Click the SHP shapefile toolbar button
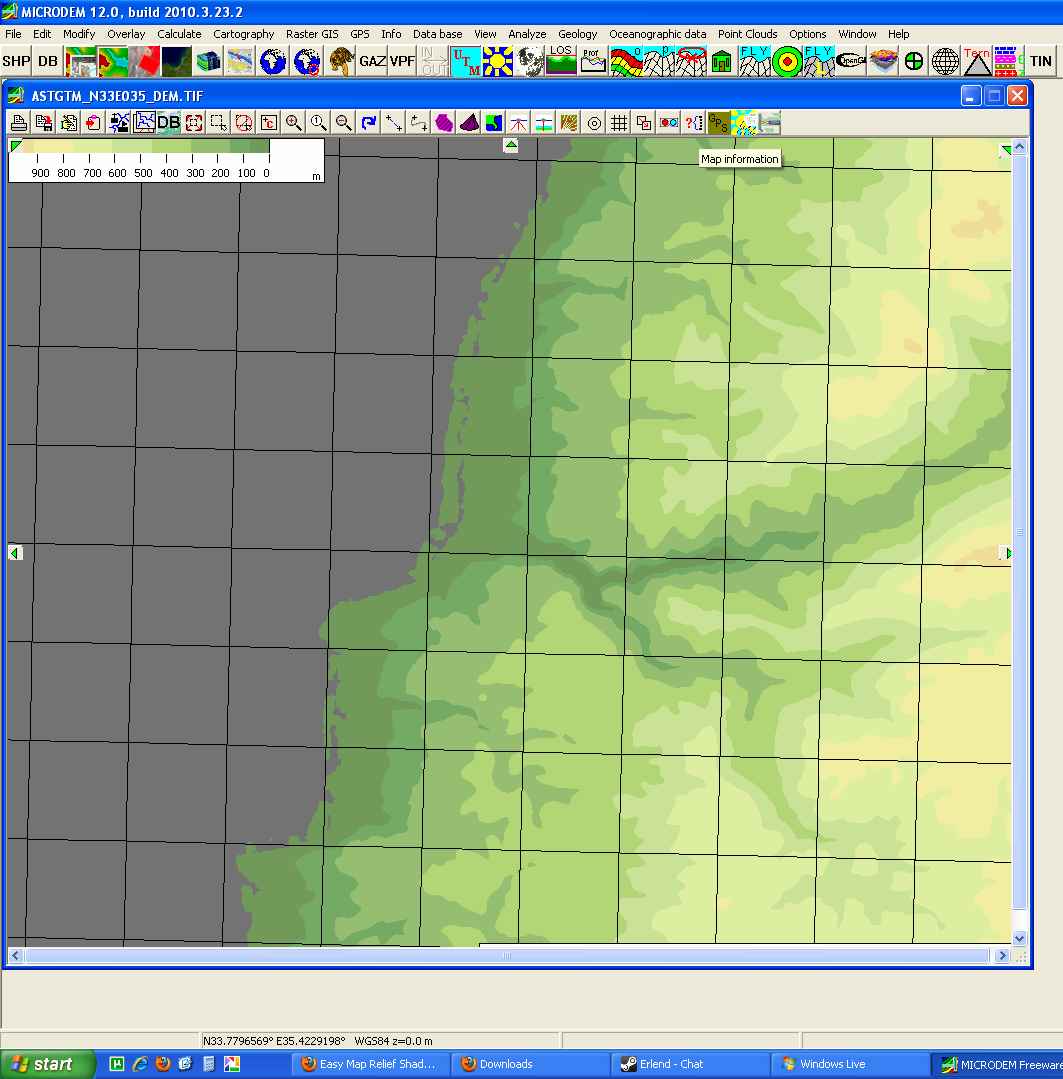The image size is (1063, 1079). (x=16, y=61)
